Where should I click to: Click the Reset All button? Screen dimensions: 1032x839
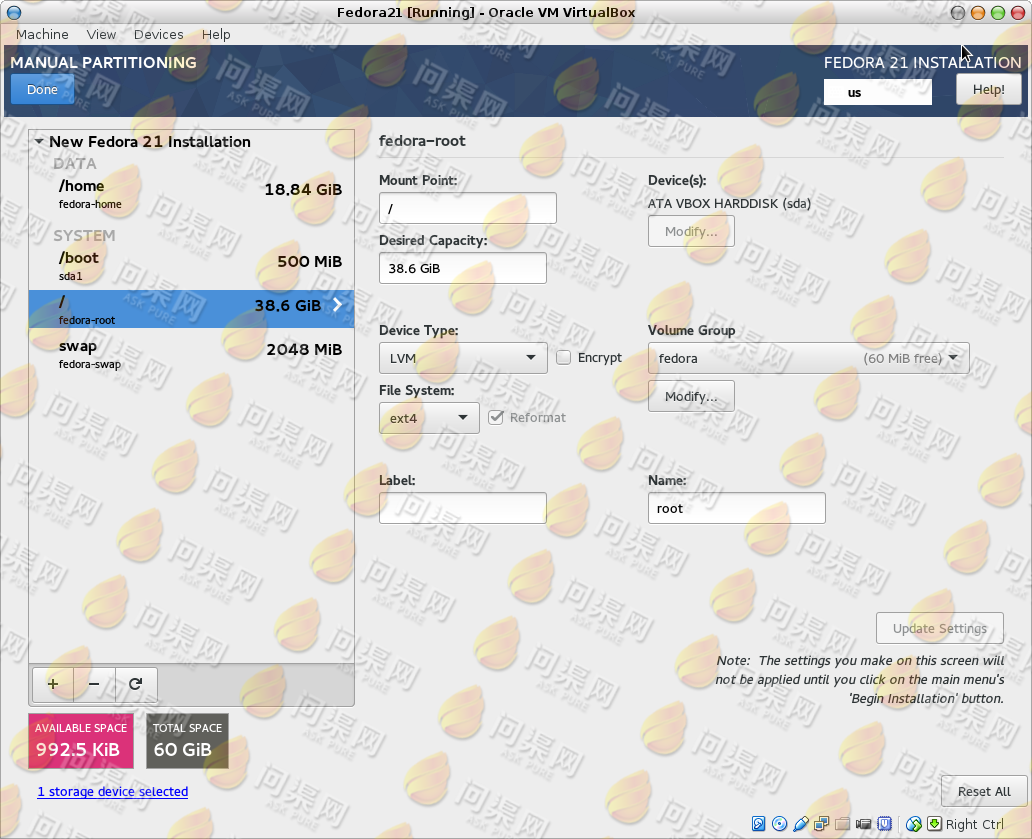point(984,792)
